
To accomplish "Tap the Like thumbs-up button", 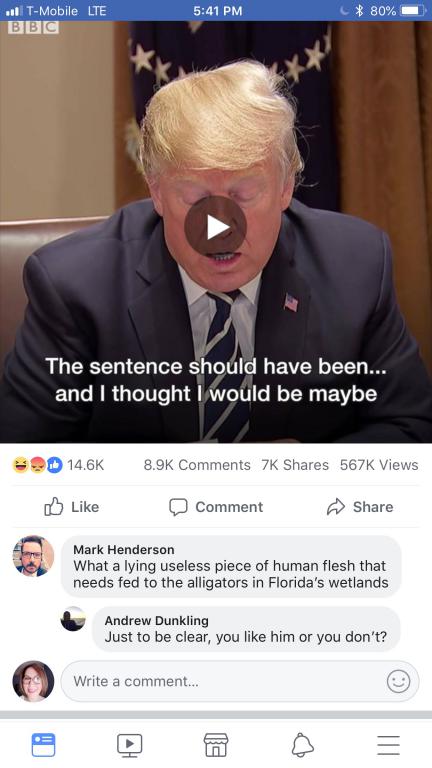I will (72, 507).
